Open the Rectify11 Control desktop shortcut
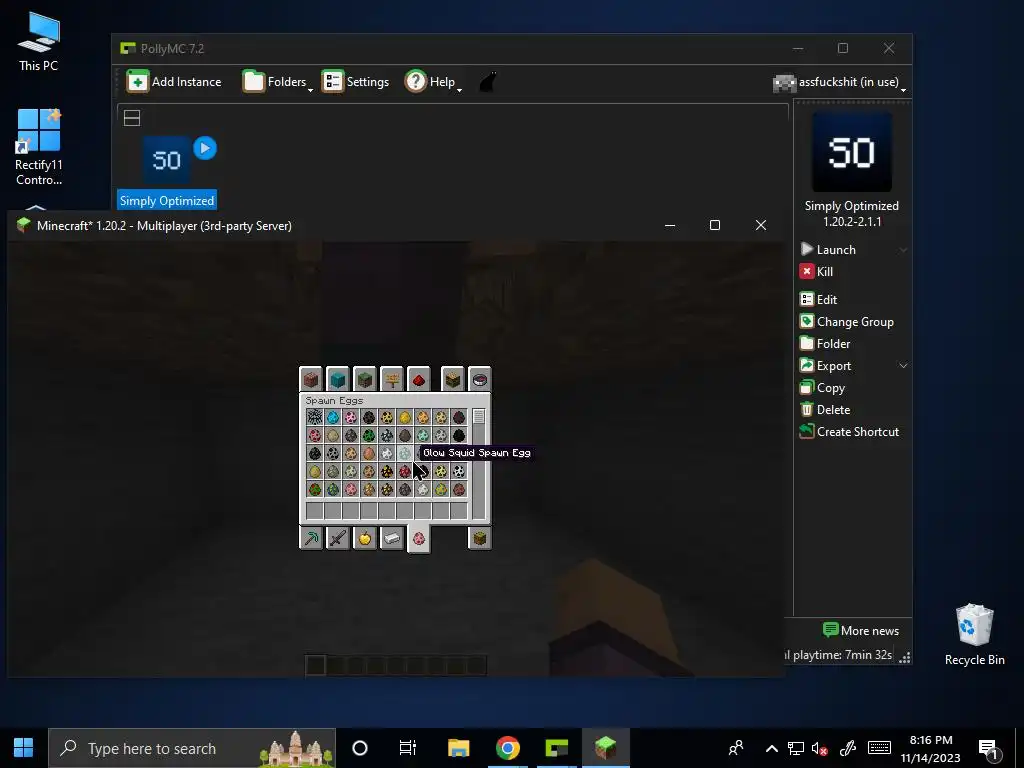 click(x=39, y=147)
